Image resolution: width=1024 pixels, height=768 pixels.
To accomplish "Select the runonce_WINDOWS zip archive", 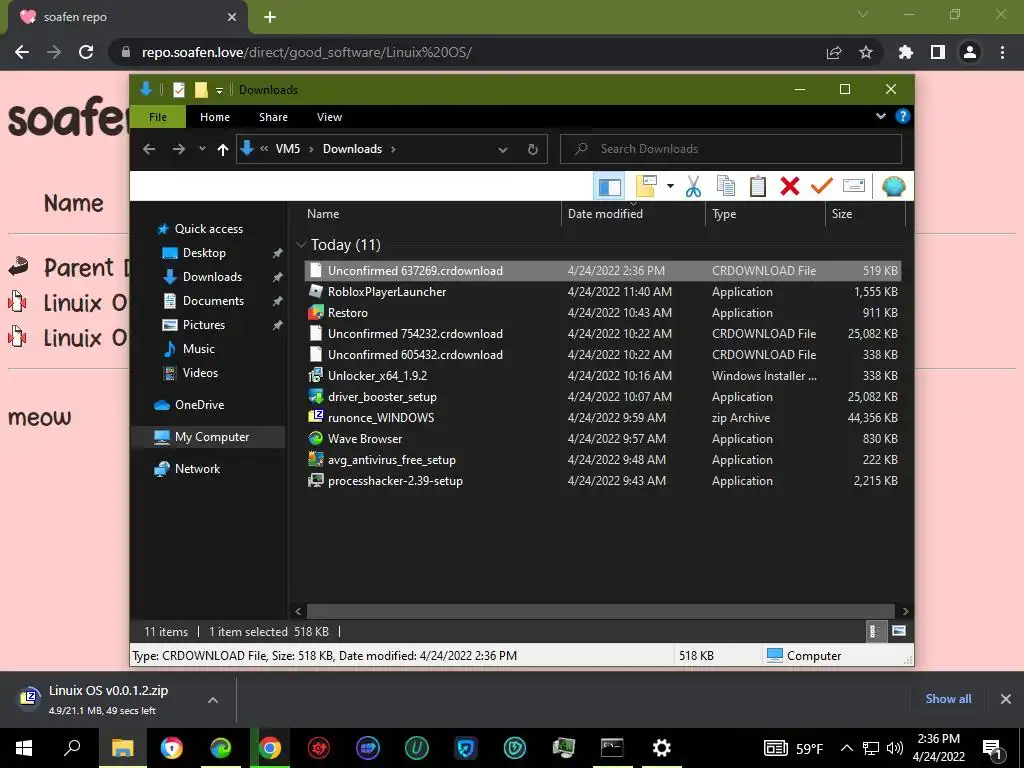I will pos(603,417).
